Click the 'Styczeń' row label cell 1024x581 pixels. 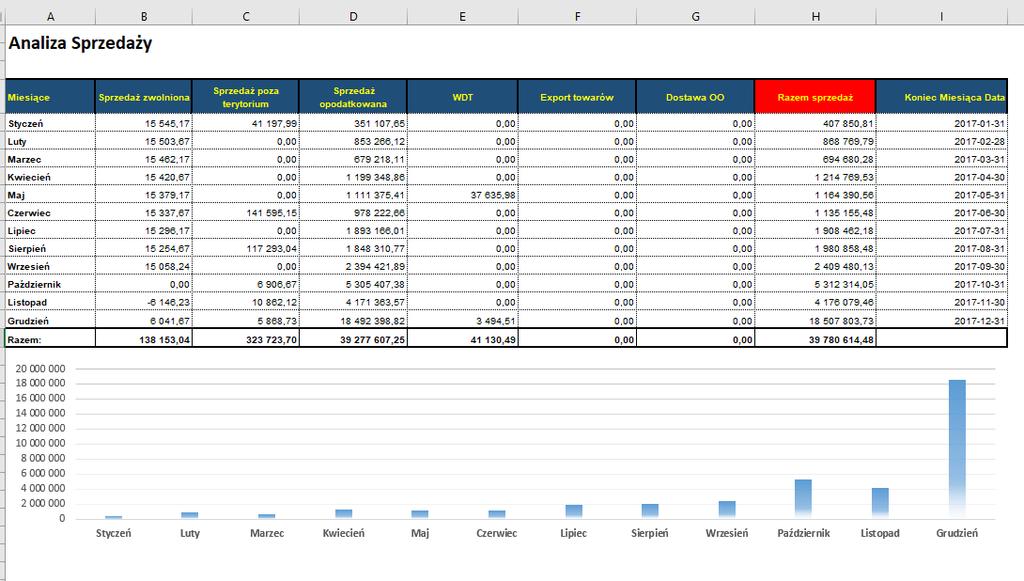(x=50, y=123)
